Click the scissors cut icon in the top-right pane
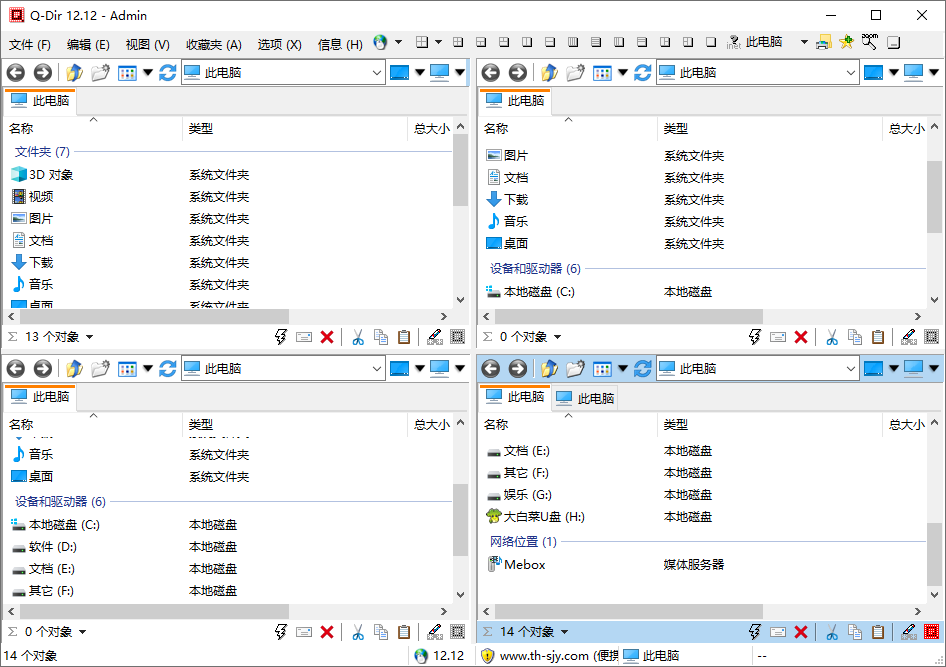This screenshot has height=667, width=946. (x=830, y=337)
